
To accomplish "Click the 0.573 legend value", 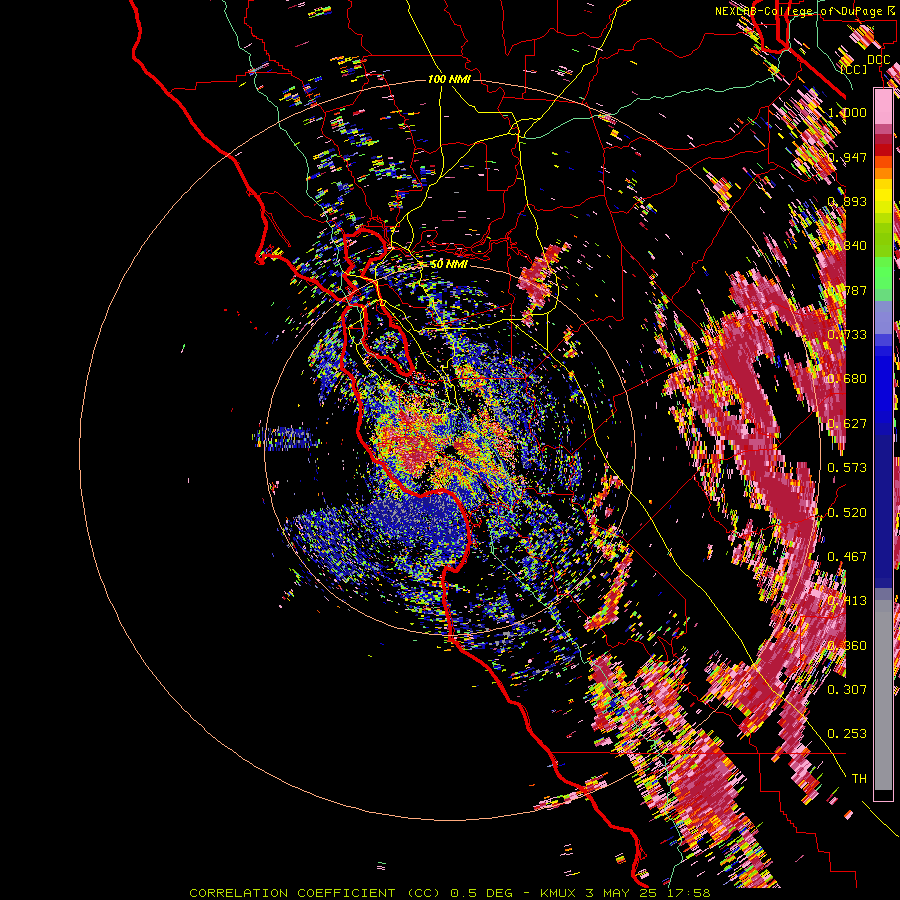I will pyautogui.click(x=847, y=468).
